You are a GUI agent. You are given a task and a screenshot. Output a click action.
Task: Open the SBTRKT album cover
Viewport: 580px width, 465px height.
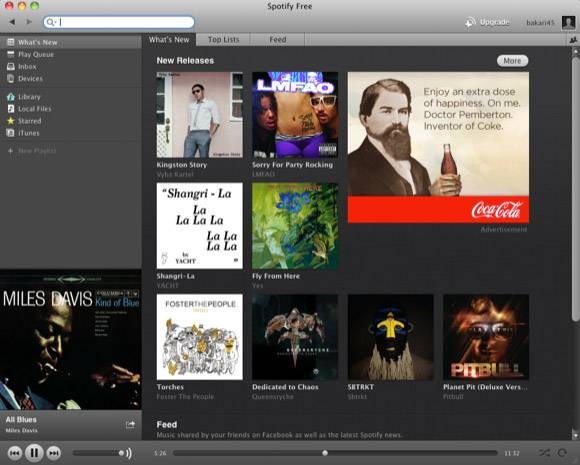coord(391,337)
